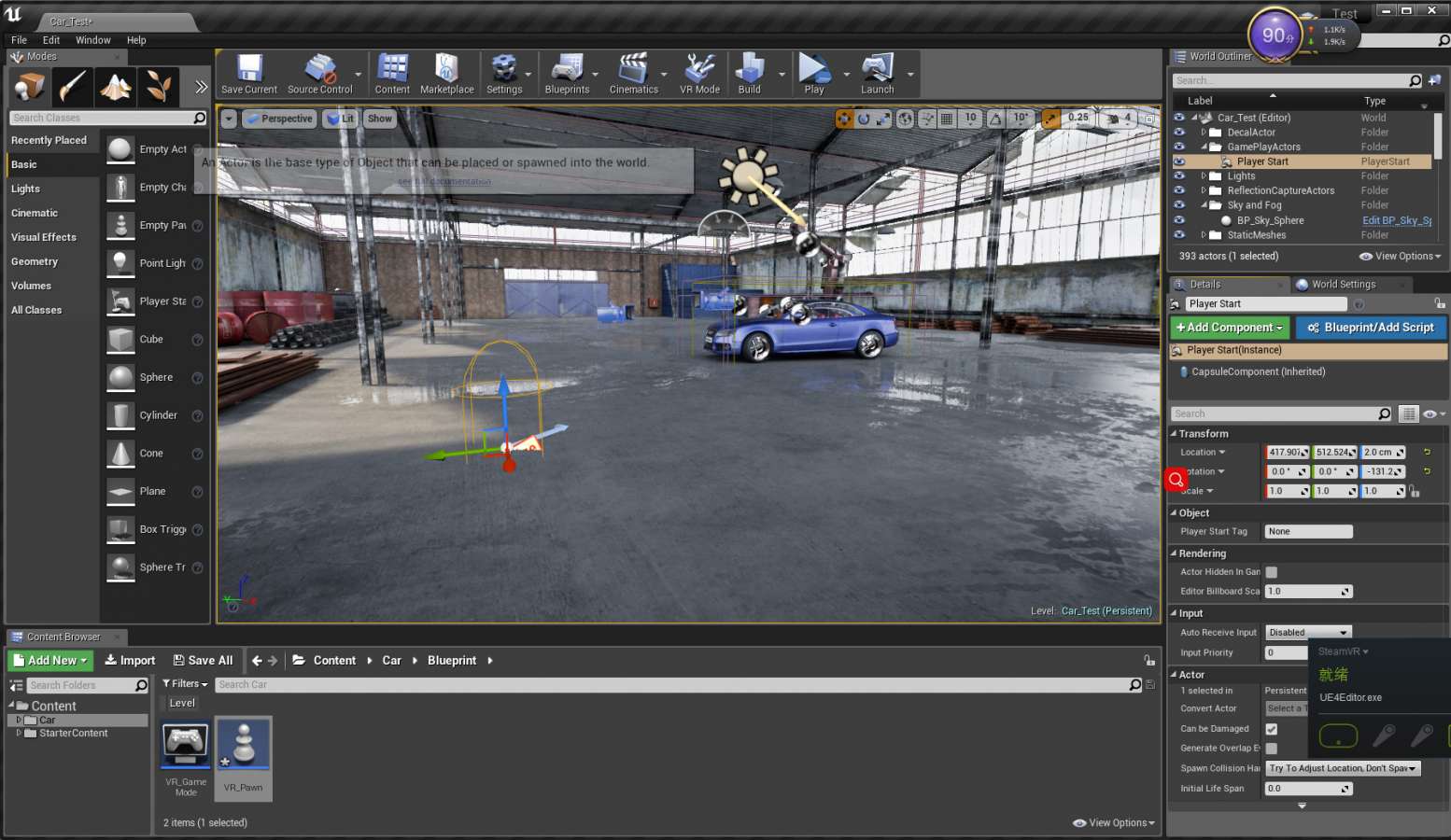Open Spawn Collision Handling dropdown

[1343, 768]
